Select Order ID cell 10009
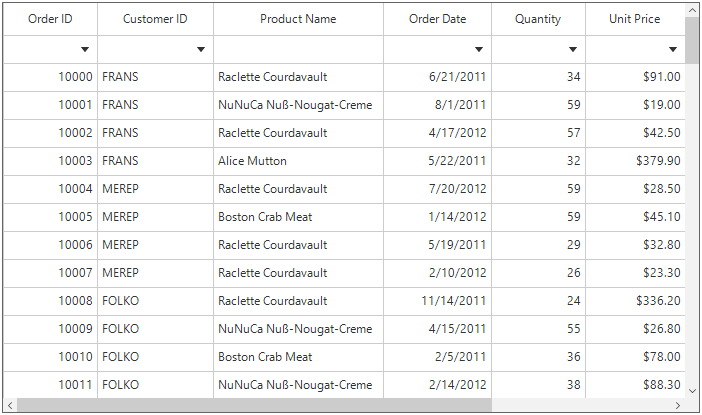Viewport: 702px width, 415px height. (x=50, y=329)
